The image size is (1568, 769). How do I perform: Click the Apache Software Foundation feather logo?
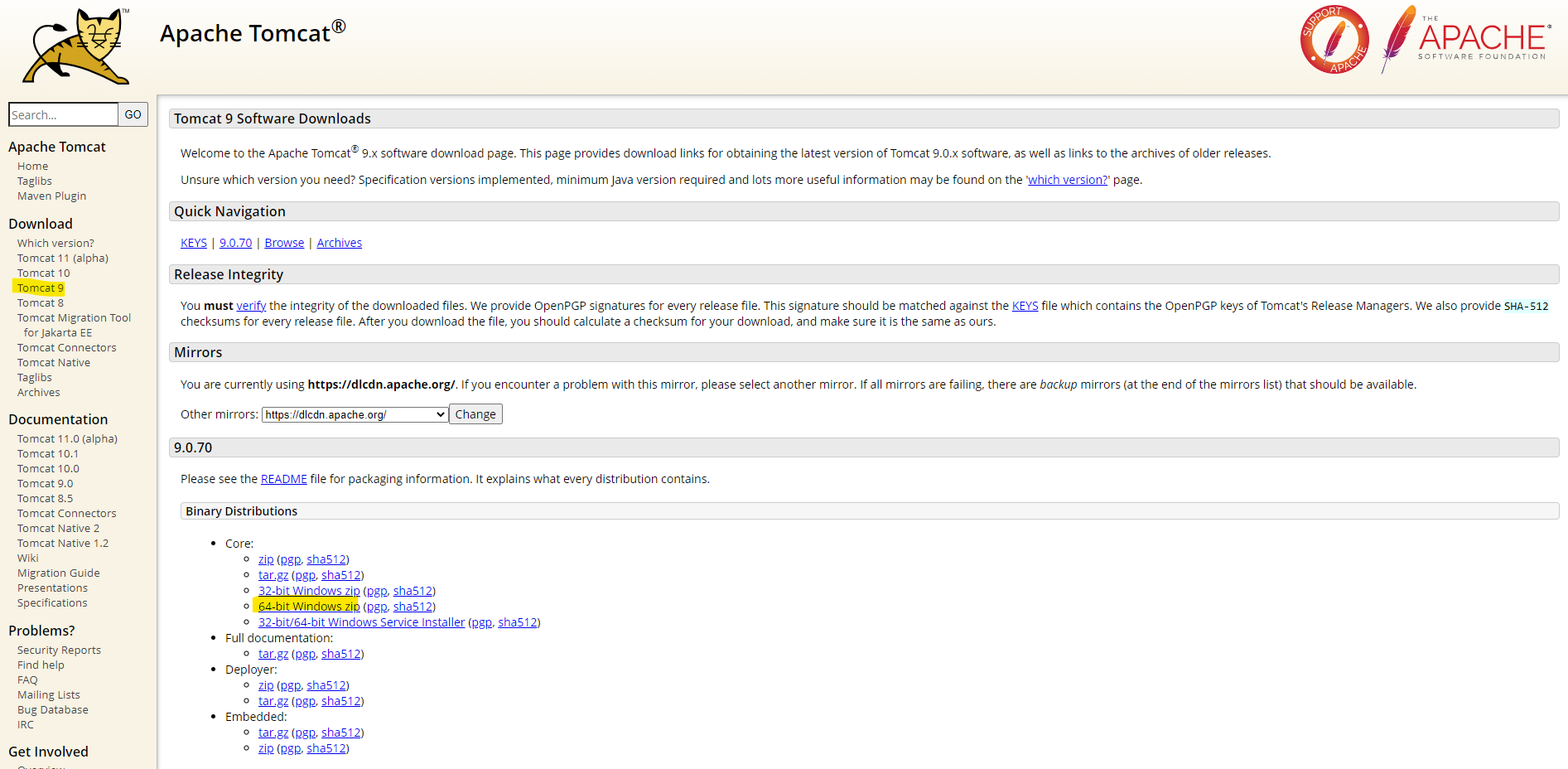[x=1465, y=39]
